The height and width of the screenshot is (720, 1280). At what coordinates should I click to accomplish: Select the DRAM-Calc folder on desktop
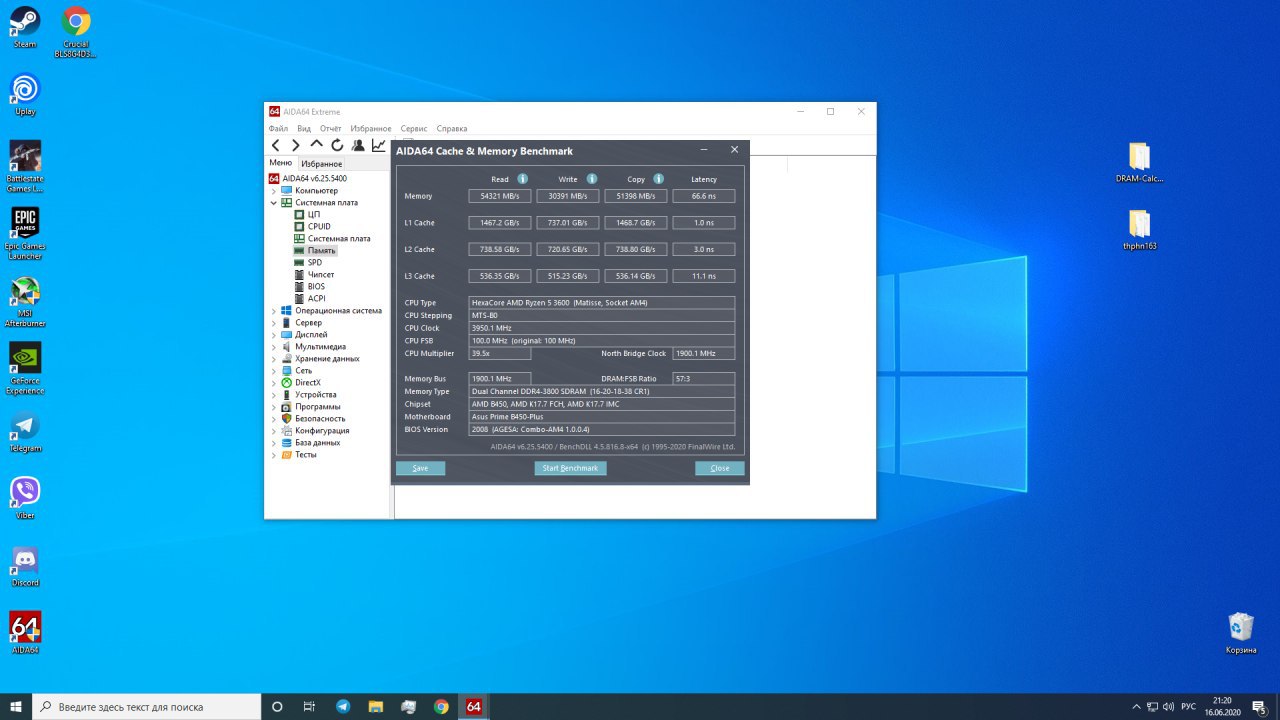(x=1139, y=163)
